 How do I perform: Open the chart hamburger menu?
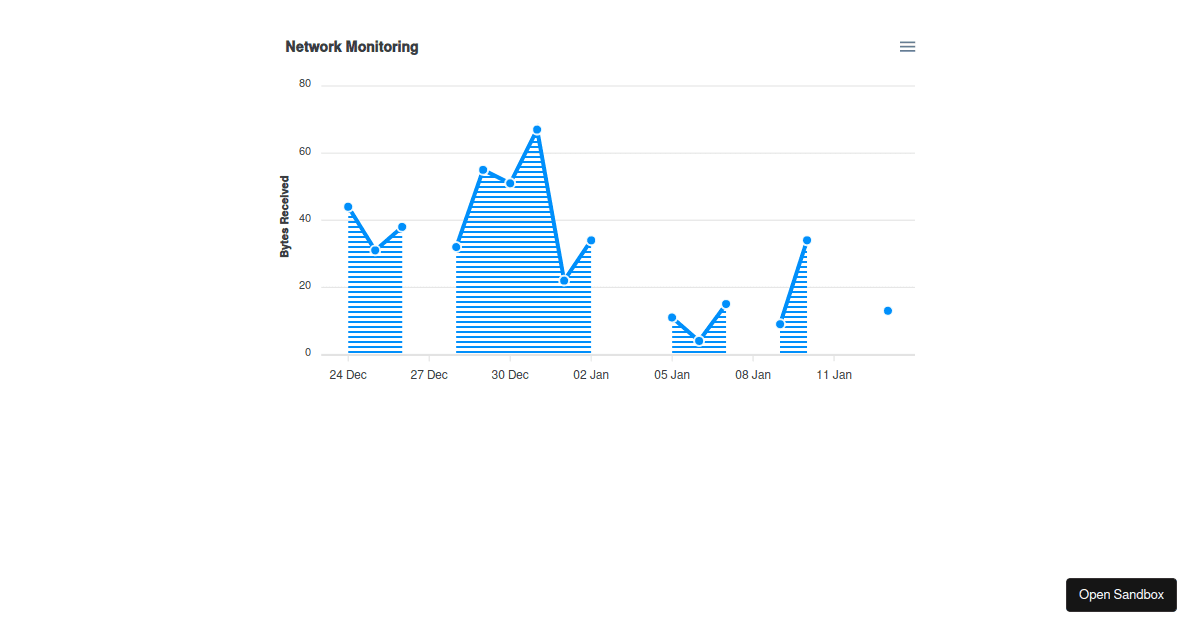click(907, 47)
